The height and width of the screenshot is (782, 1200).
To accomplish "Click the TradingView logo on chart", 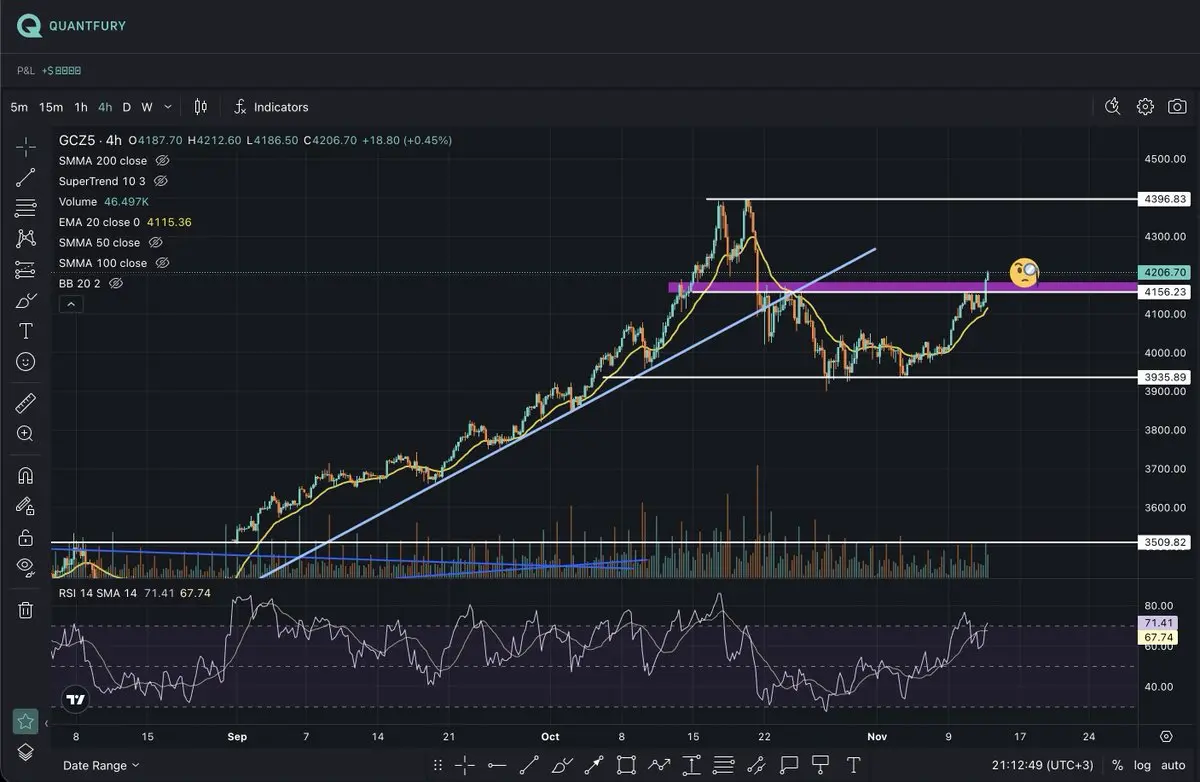I will [x=75, y=700].
